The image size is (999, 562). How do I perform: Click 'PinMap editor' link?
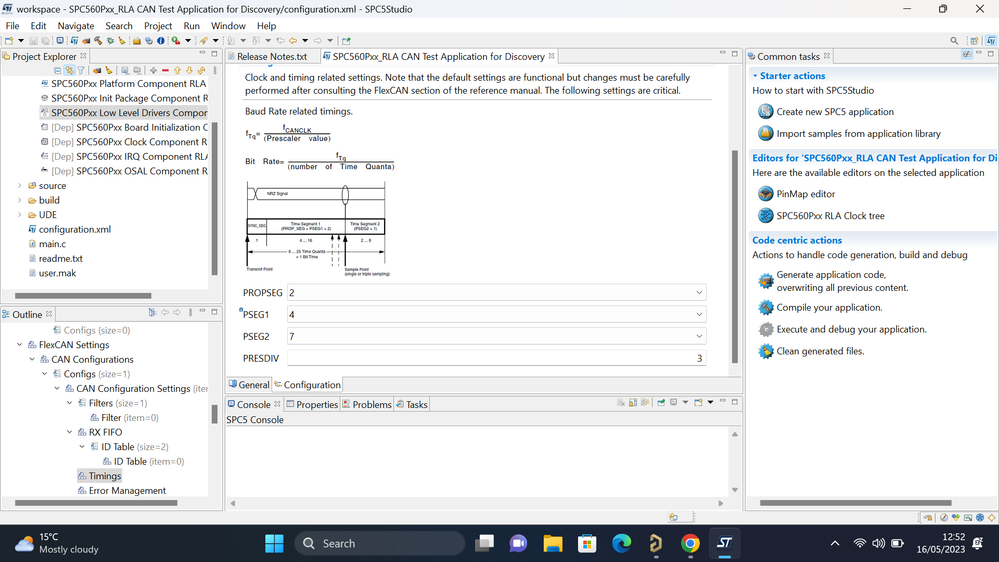click(x=805, y=194)
